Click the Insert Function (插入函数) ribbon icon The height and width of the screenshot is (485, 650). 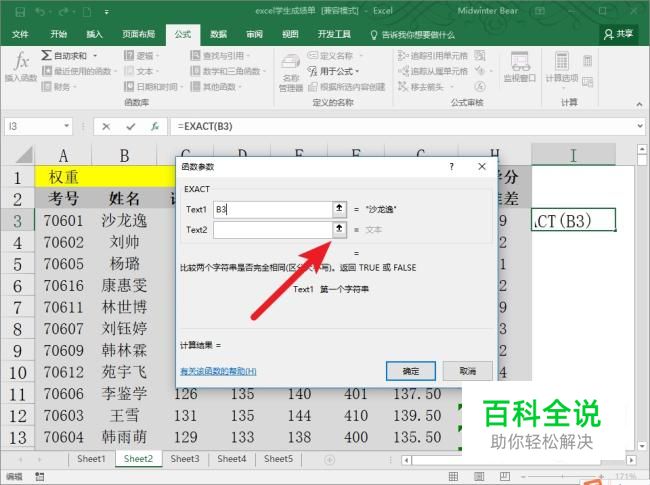coord(20,67)
